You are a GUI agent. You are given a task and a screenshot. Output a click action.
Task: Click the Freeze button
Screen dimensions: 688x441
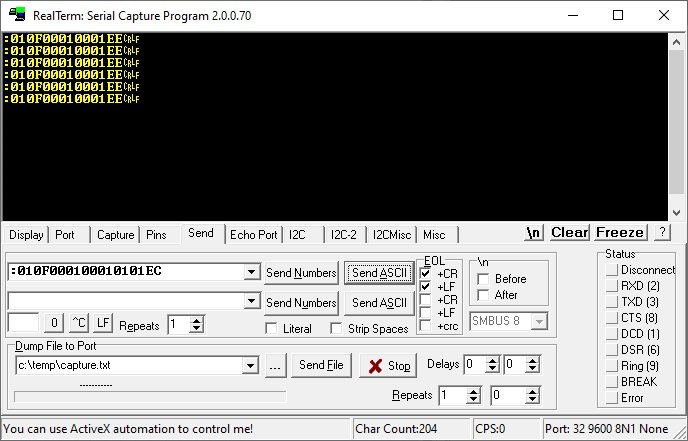620,232
